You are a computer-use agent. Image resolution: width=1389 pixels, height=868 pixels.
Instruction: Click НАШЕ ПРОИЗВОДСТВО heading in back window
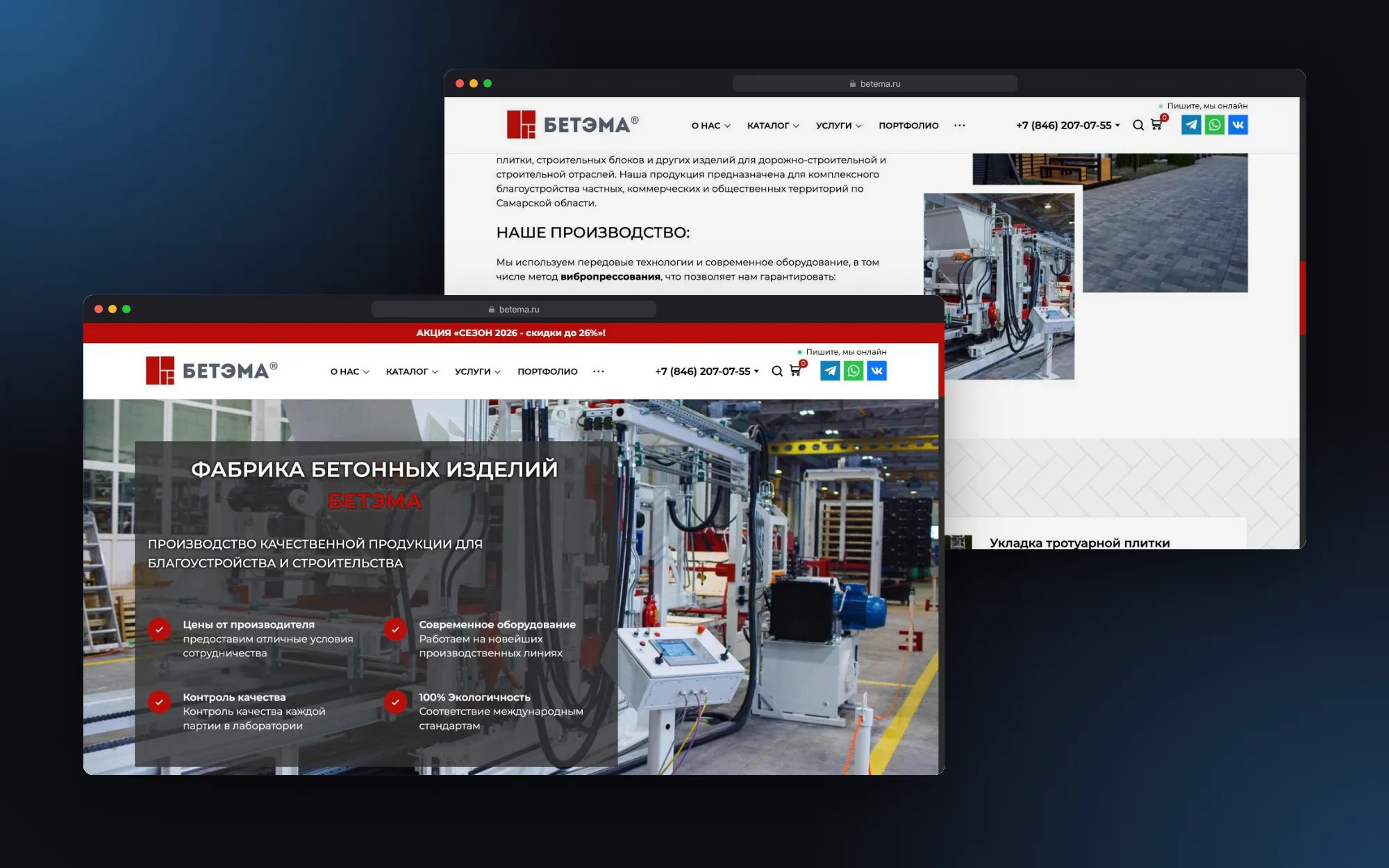coord(593,233)
